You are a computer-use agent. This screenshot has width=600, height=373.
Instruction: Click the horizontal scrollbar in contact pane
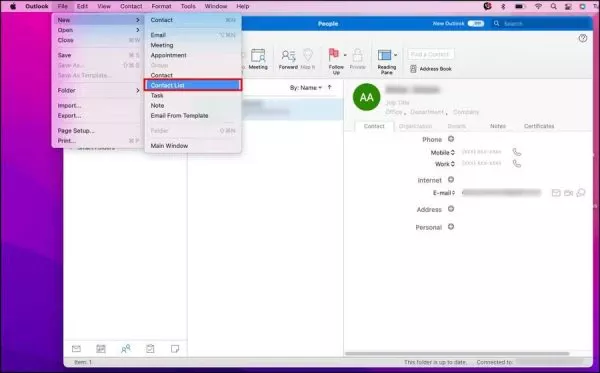(457, 353)
